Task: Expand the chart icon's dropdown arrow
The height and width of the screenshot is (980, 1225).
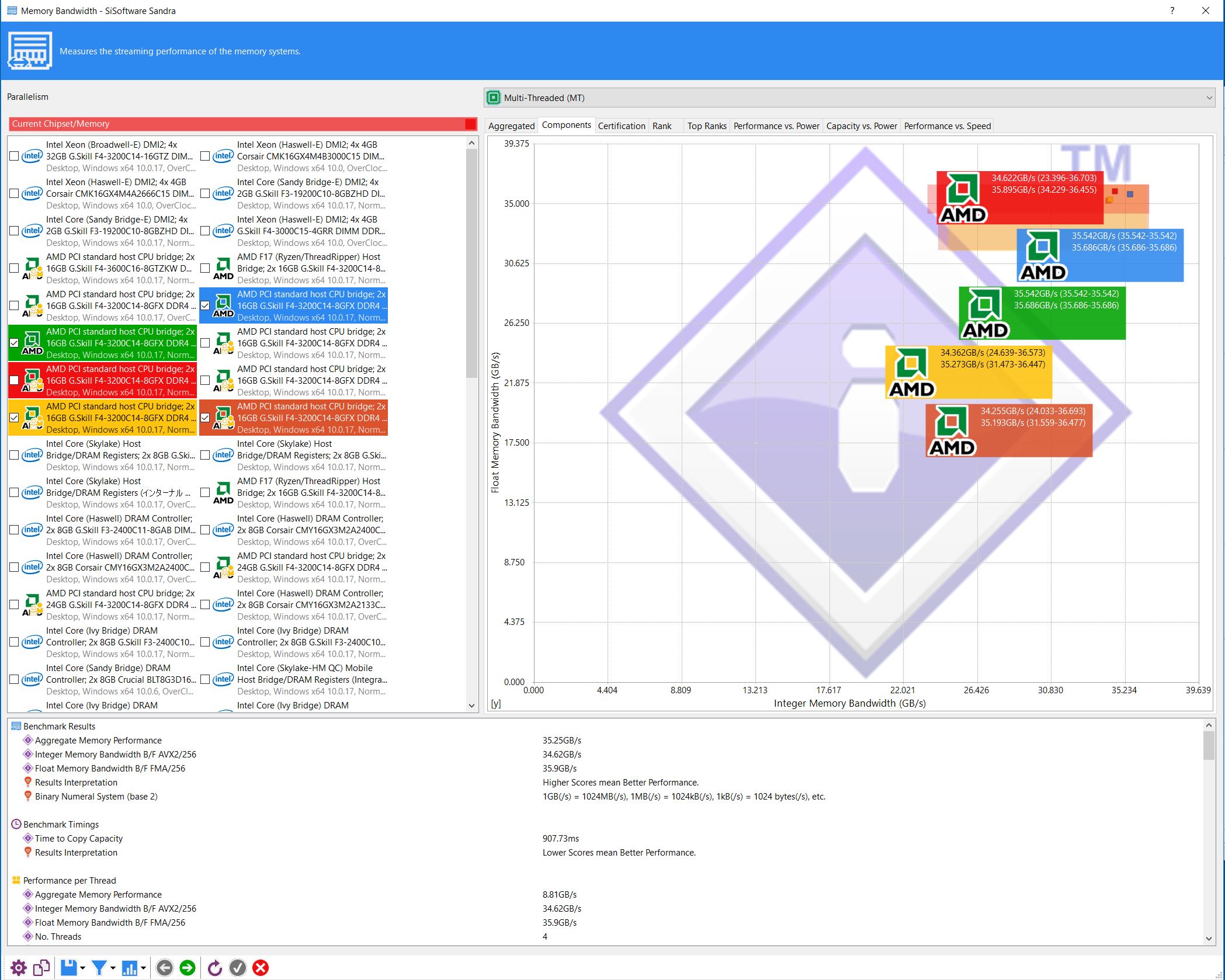Action: 143,968
